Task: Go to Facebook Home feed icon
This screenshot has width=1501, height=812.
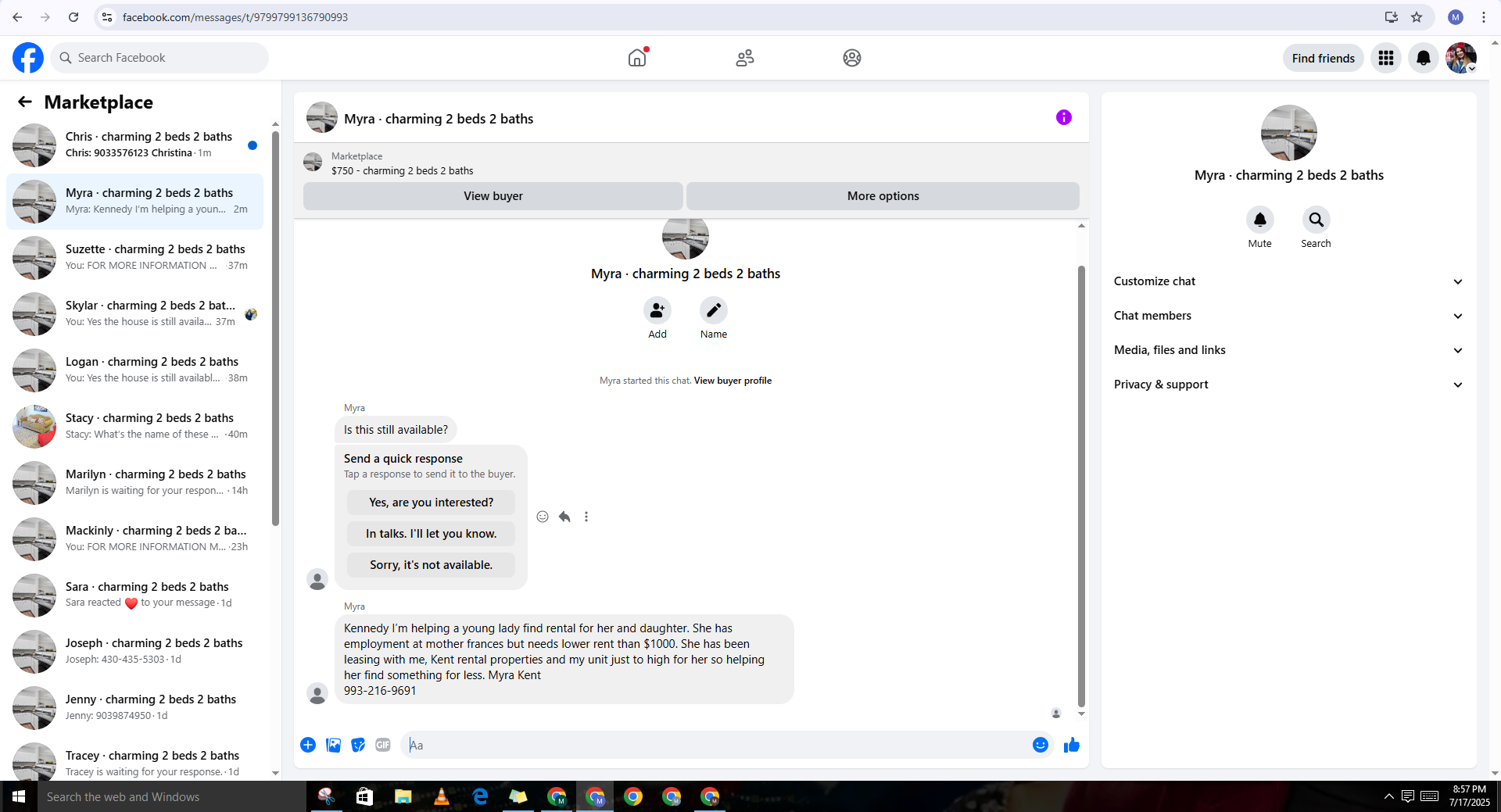Action: [x=637, y=58]
